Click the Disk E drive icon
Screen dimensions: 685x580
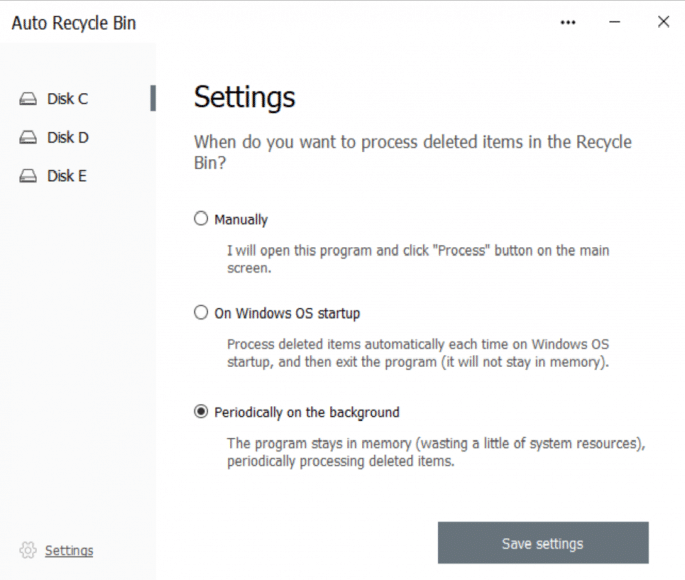pos(28,177)
